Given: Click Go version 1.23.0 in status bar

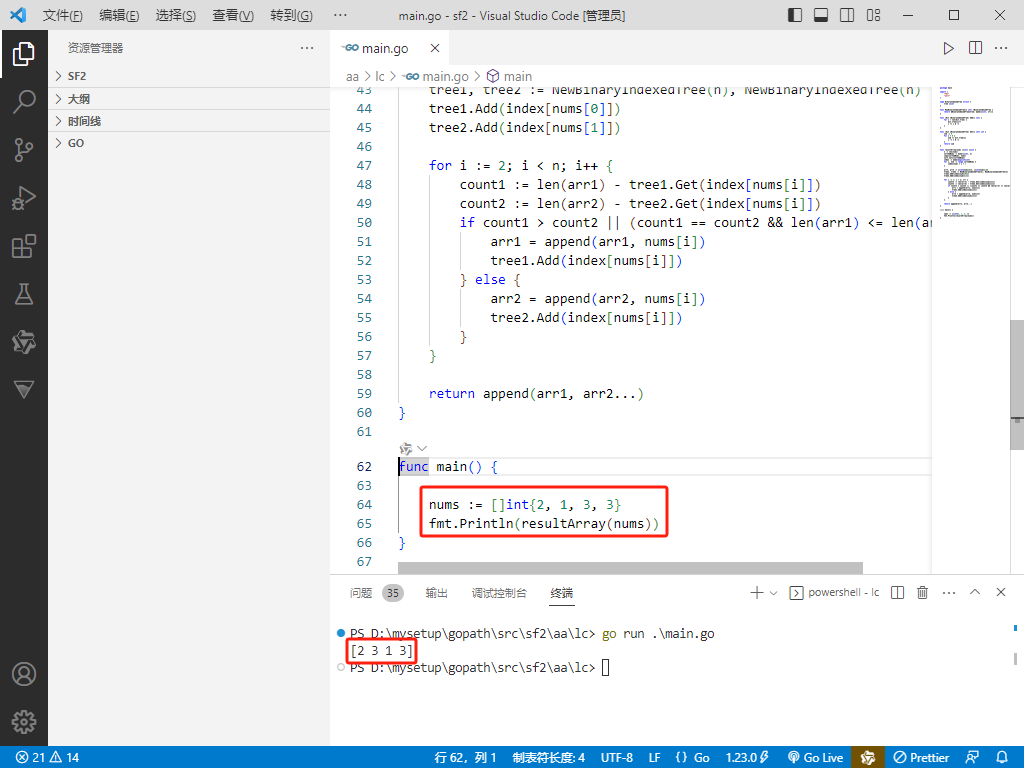Looking at the screenshot, I should pyautogui.click(x=748, y=758).
